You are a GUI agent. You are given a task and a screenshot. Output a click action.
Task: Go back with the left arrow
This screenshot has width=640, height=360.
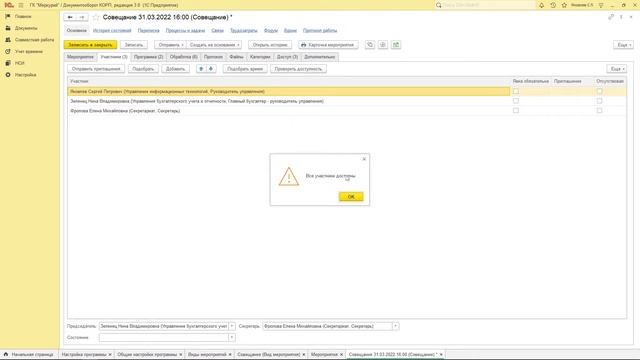[70, 17]
